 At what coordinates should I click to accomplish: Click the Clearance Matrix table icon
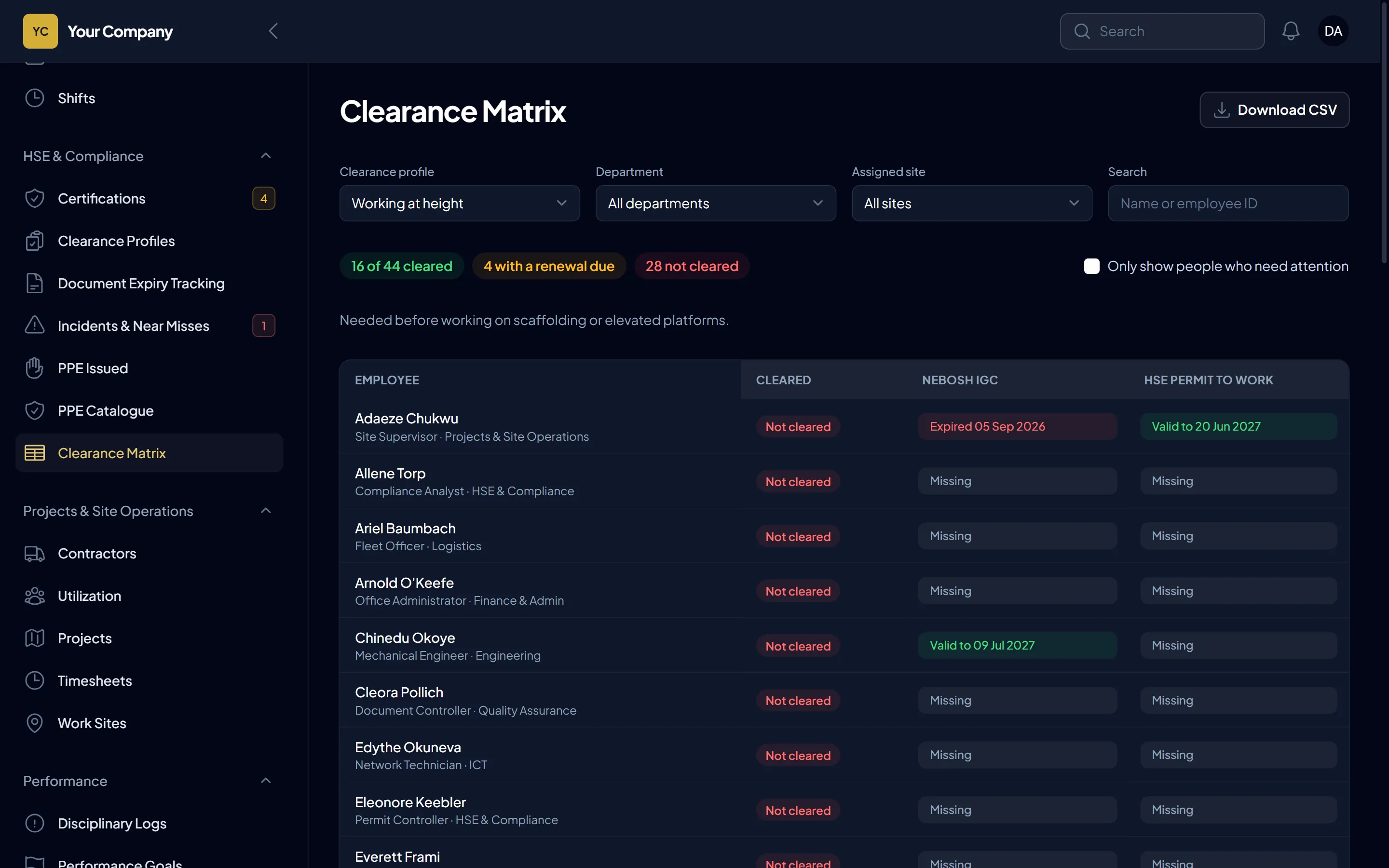pos(34,453)
